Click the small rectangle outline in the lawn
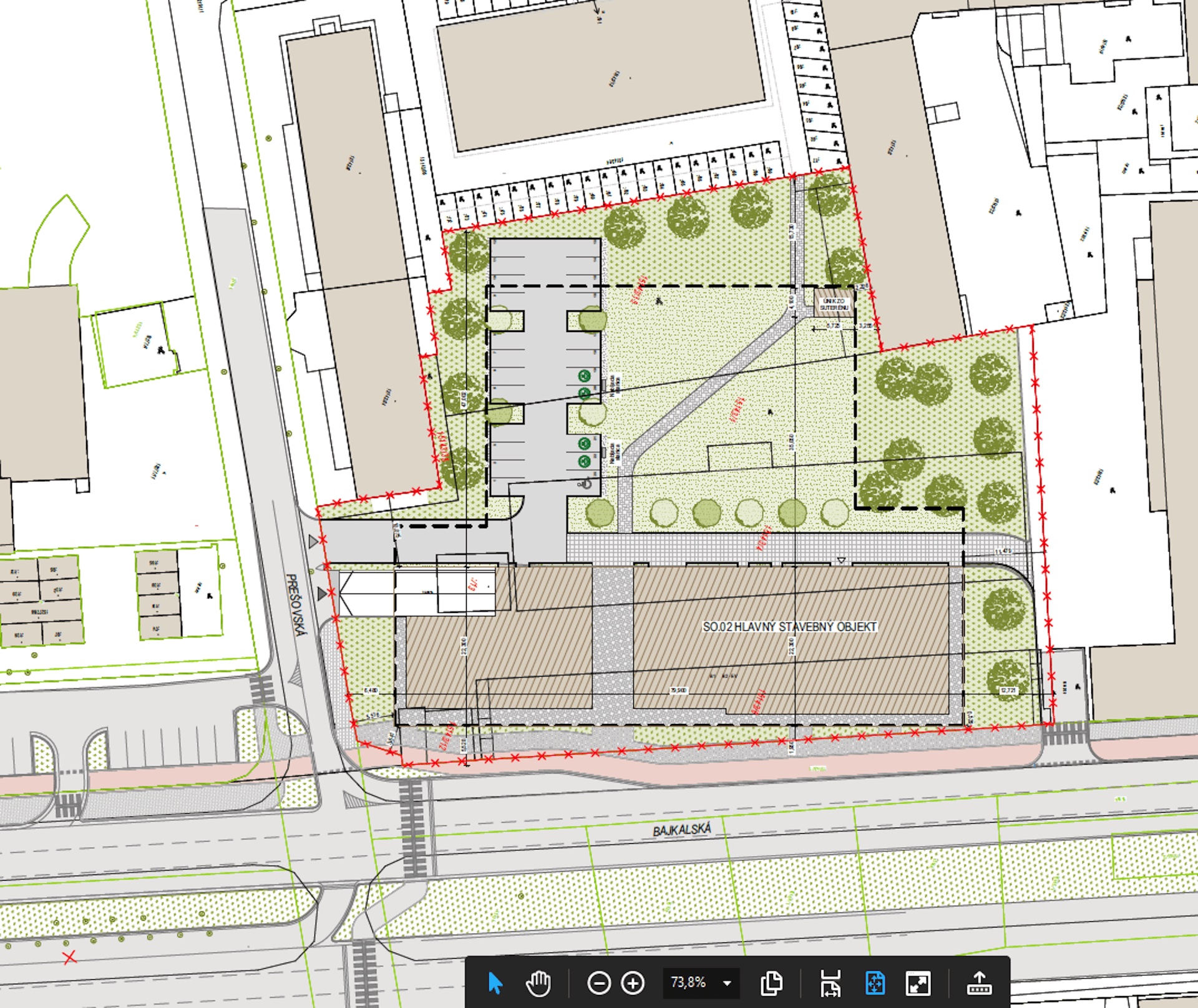1198x1008 pixels. [740, 456]
